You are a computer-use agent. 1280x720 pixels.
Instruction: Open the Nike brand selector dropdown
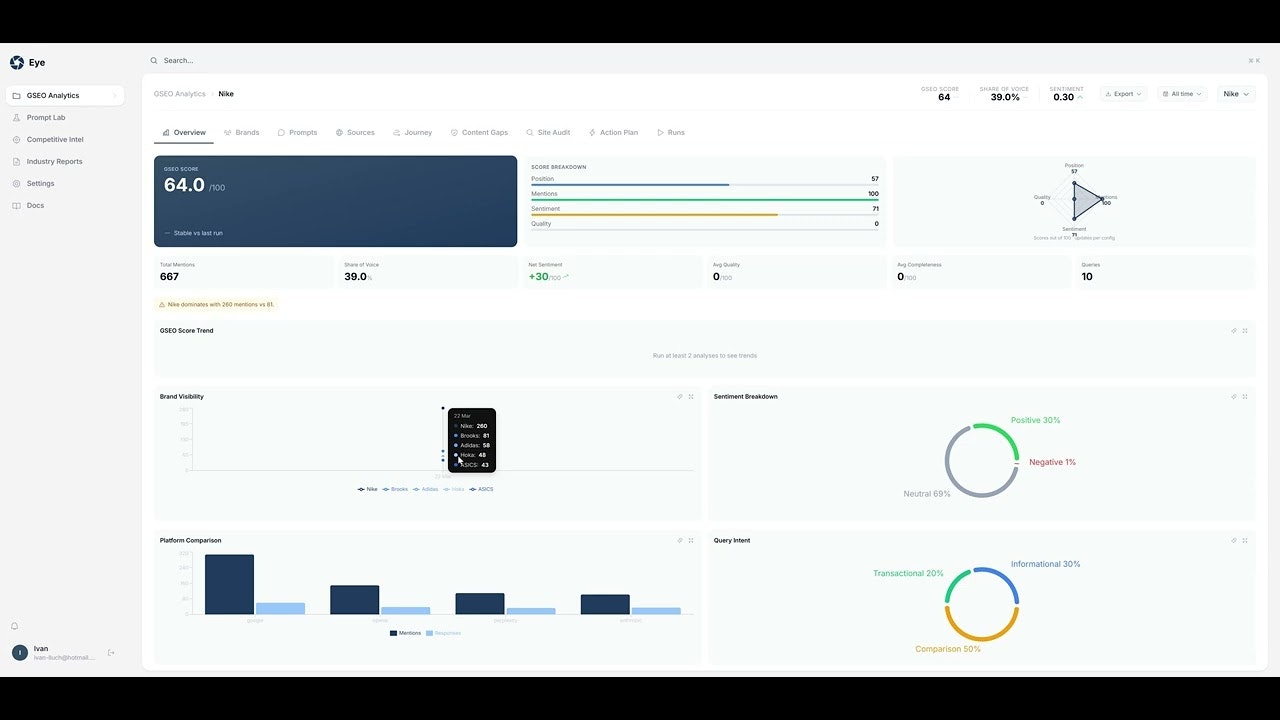click(x=1236, y=94)
